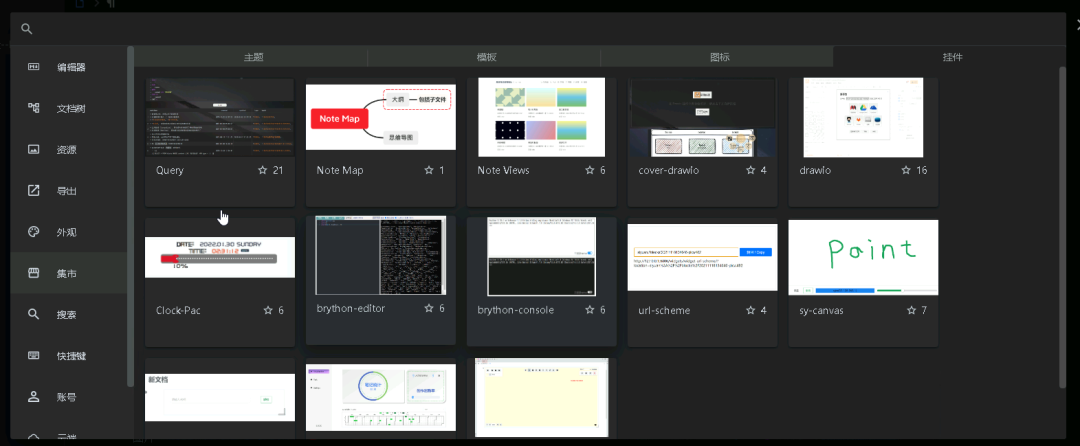Click the "Note Map" card title
Viewport: 1080px width, 446px height.
pyautogui.click(x=340, y=170)
